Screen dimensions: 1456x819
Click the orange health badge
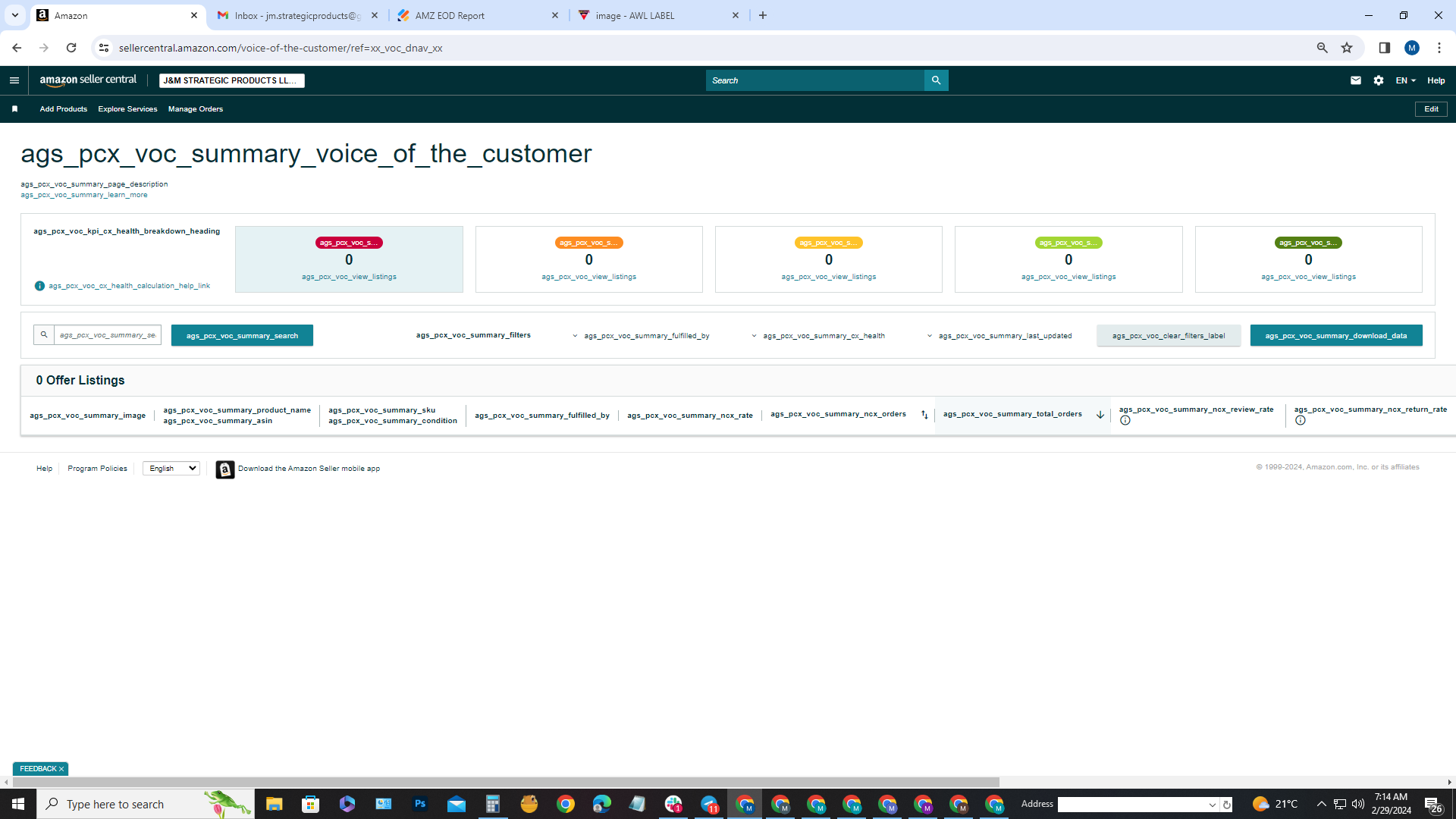[589, 243]
